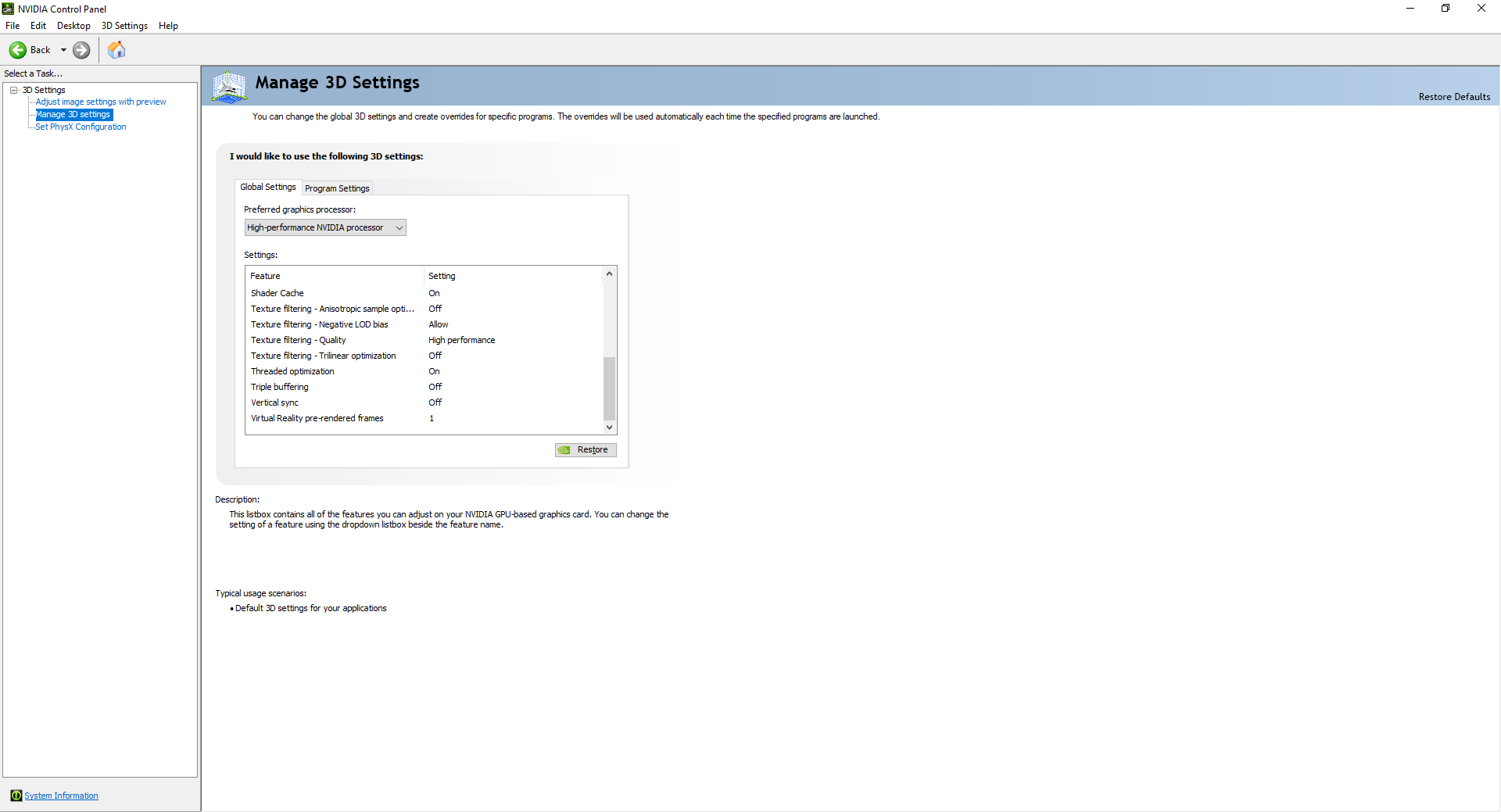1501x812 pixels.
Task: Click the Allow setting for Negative LOD bias
Action: (x=438, y=324)
